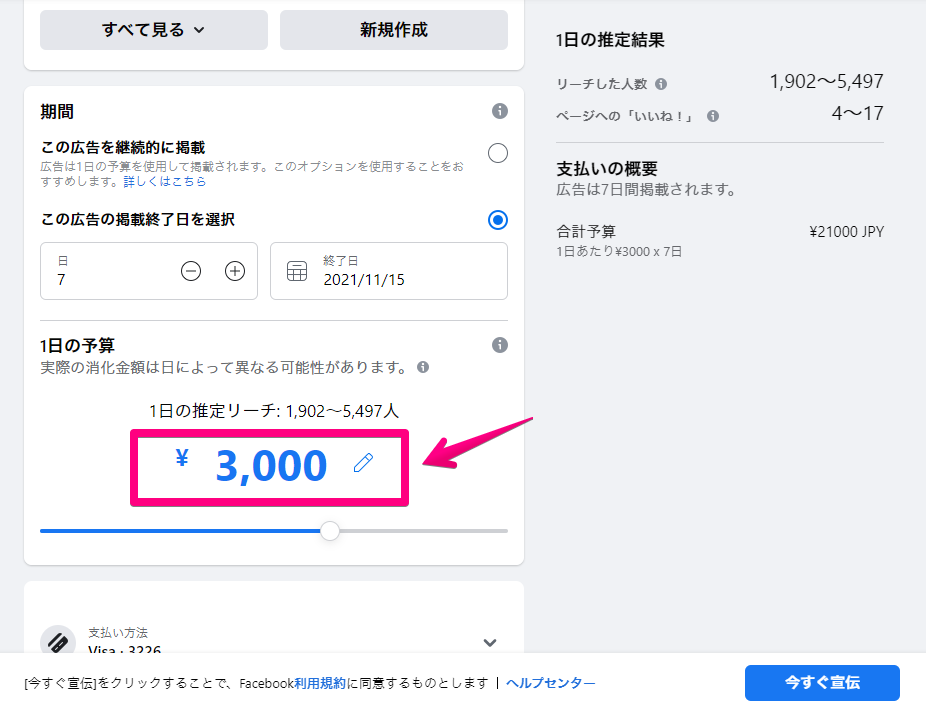Increase days with the plus icon
This screenshot has height=713, width=926.
[x=235, y=271]
